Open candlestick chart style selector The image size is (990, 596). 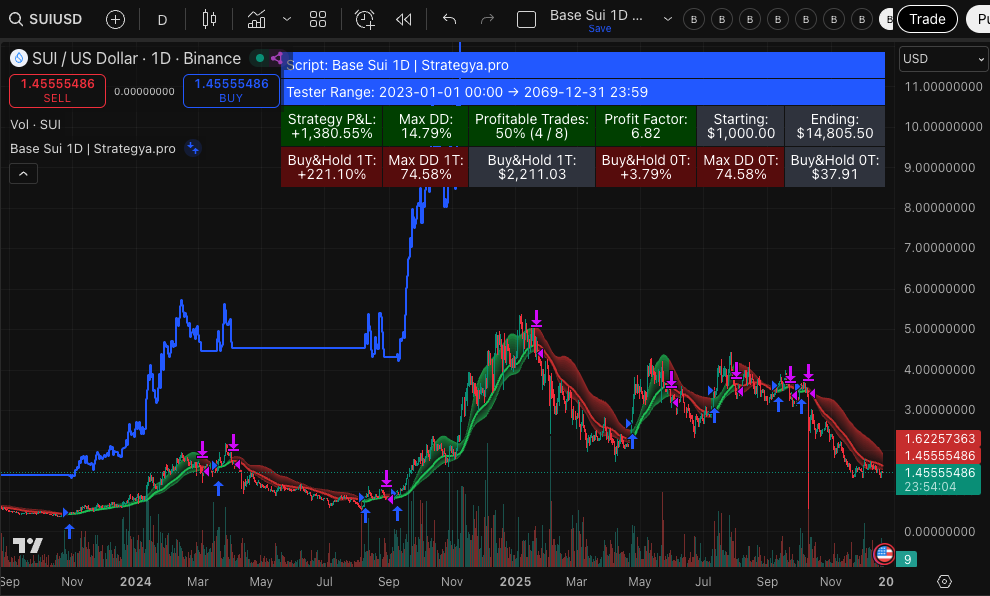pos(209,20)
